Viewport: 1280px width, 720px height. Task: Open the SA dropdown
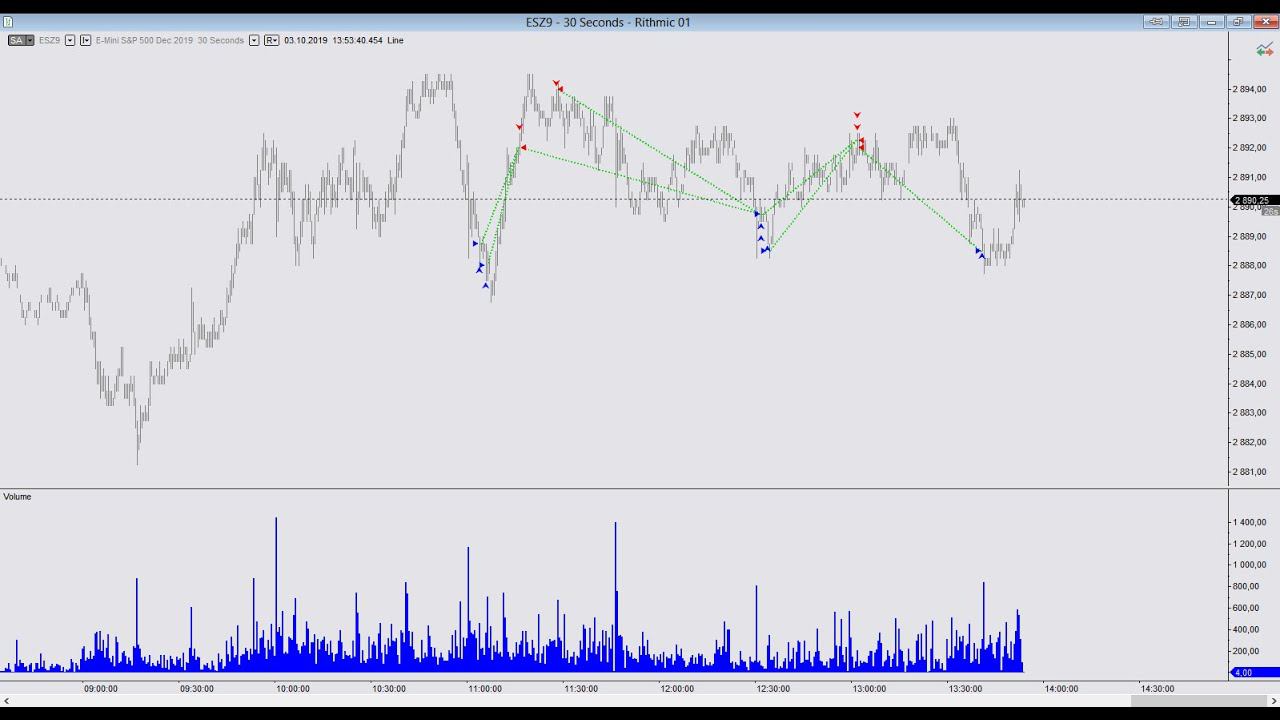click(21, 40)
